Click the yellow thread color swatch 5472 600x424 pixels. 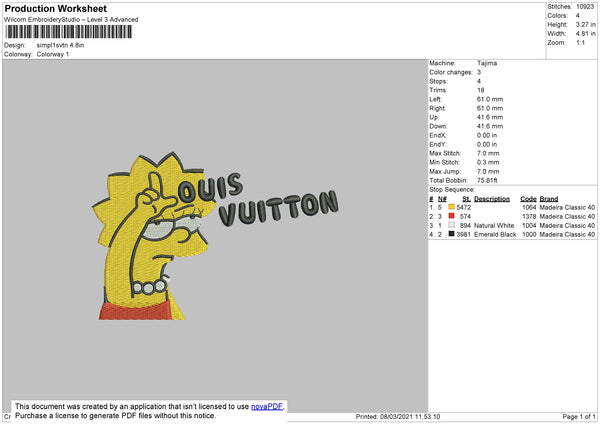click(452, 207)
